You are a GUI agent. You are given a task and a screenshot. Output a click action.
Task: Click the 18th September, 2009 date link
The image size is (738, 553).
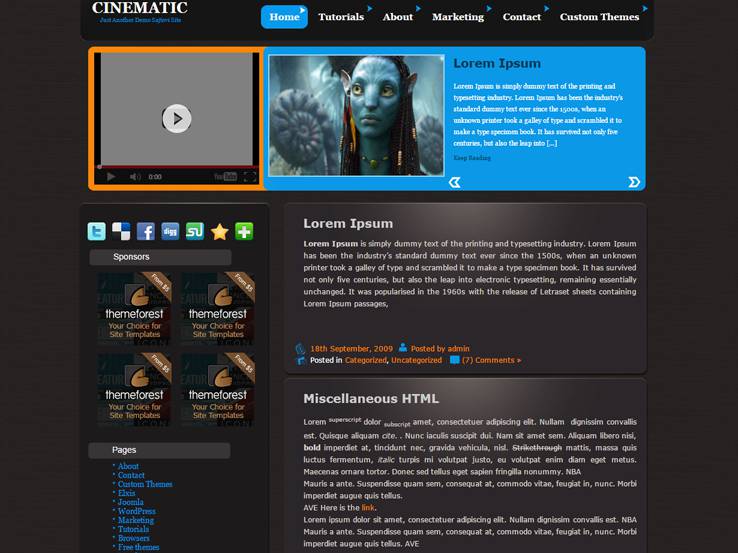click(x=351, y=349)
